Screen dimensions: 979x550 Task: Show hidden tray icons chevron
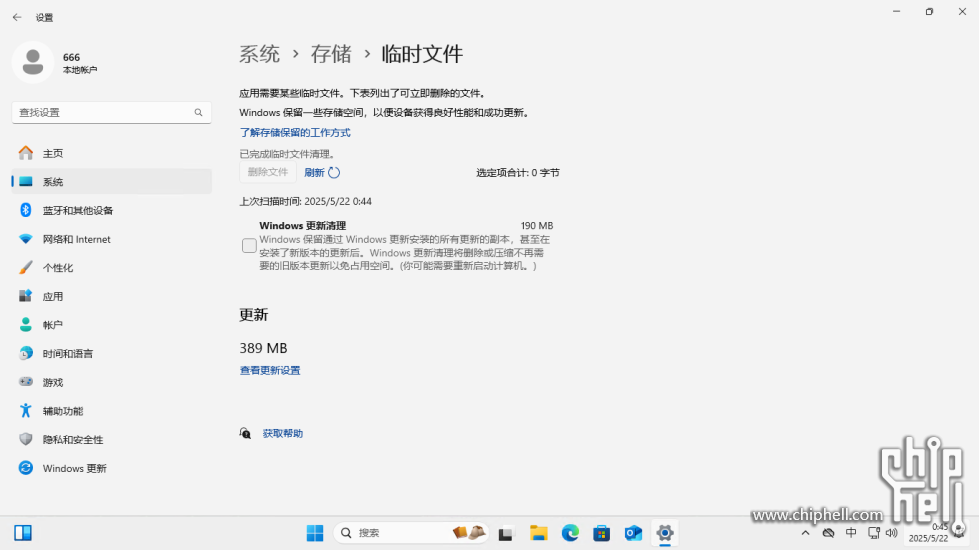coord(805,533)
